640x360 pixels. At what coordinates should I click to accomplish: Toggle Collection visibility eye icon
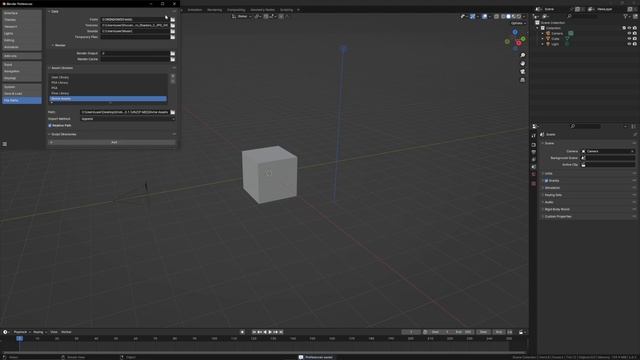point(629,28)
